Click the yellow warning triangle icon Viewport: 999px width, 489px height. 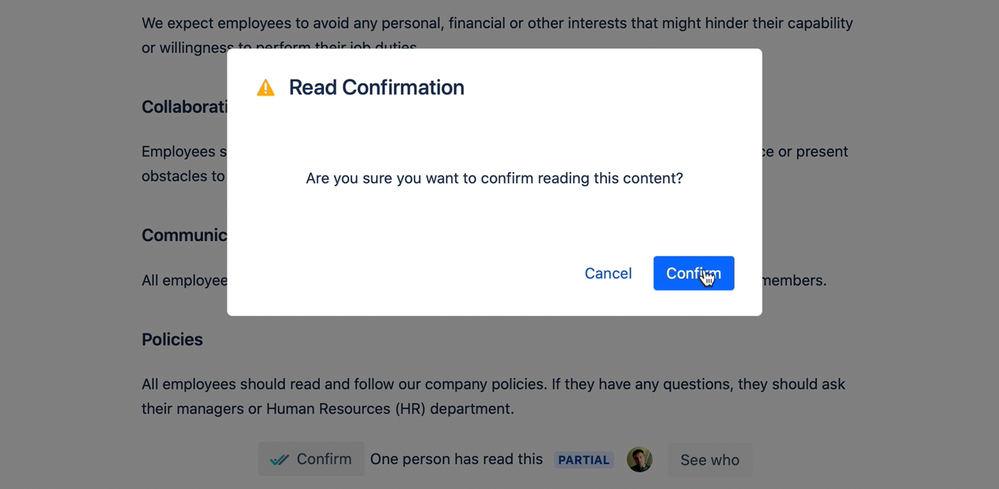[x=266, y=88]
